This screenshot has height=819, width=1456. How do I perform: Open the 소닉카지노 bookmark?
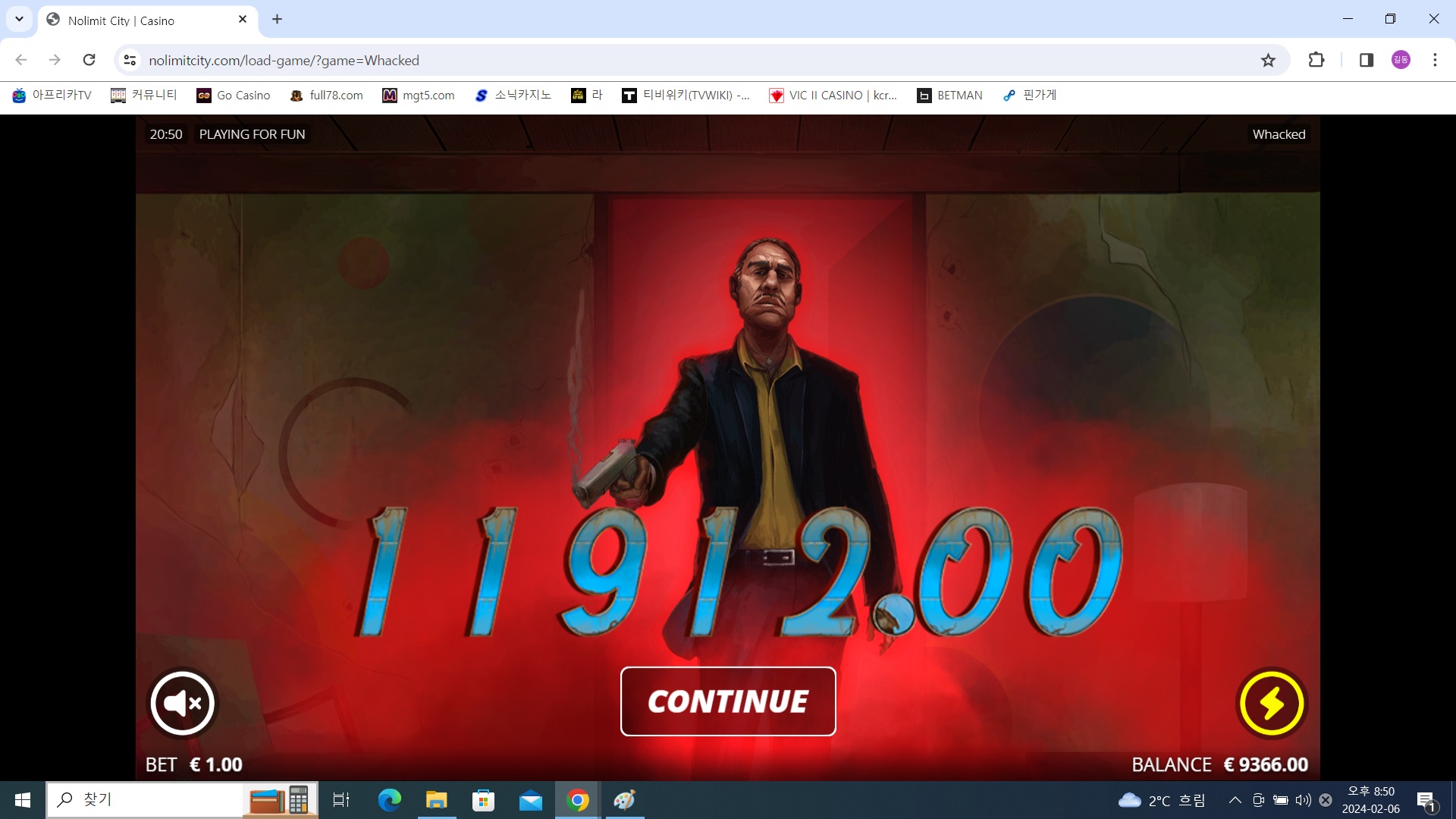[513, 95]
